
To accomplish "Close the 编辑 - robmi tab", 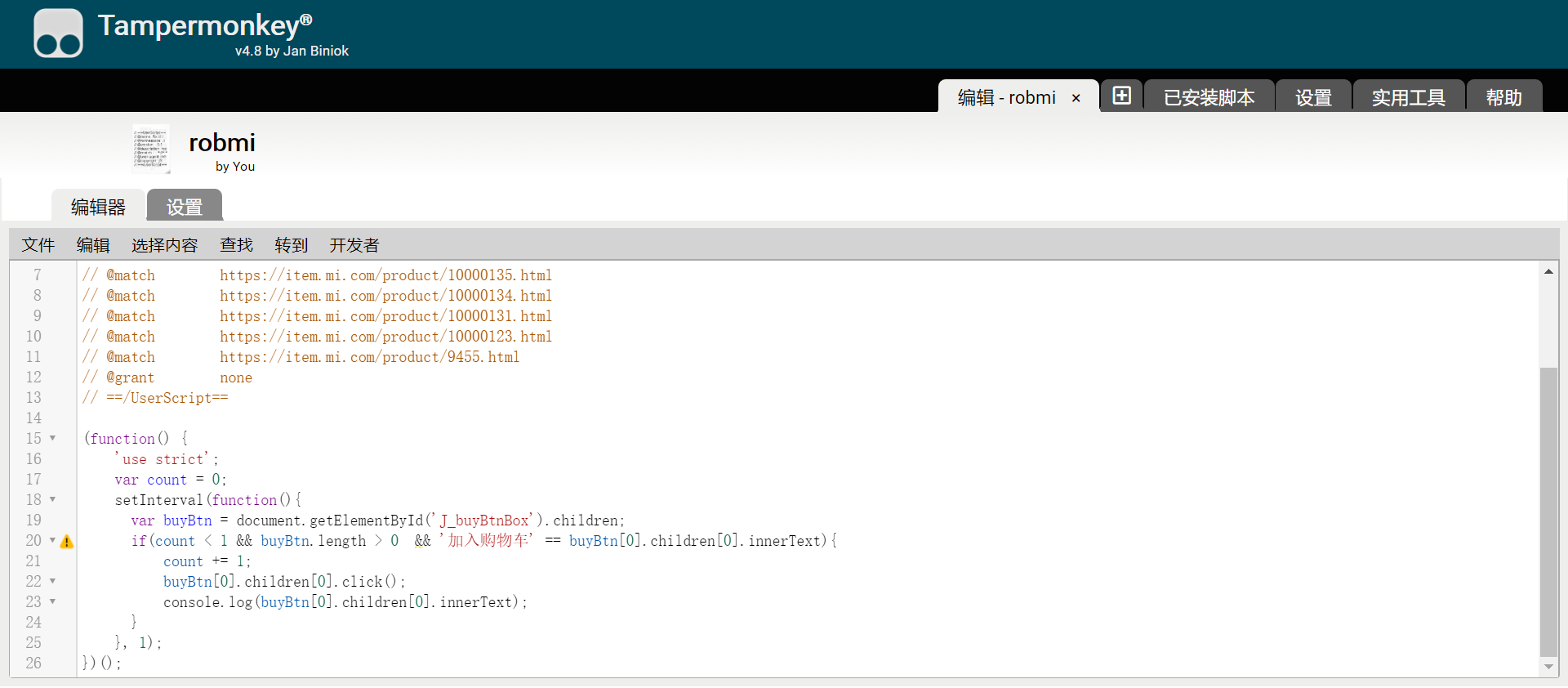I will [1076, 98].
